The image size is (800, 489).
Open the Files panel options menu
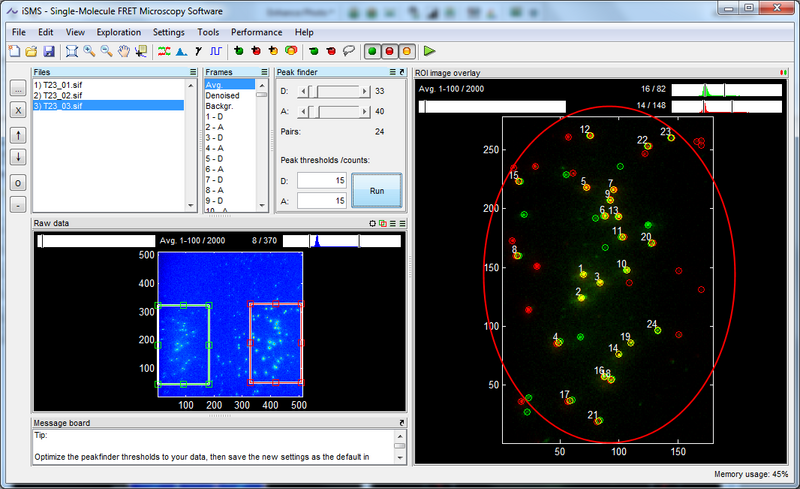pos(193,73)
